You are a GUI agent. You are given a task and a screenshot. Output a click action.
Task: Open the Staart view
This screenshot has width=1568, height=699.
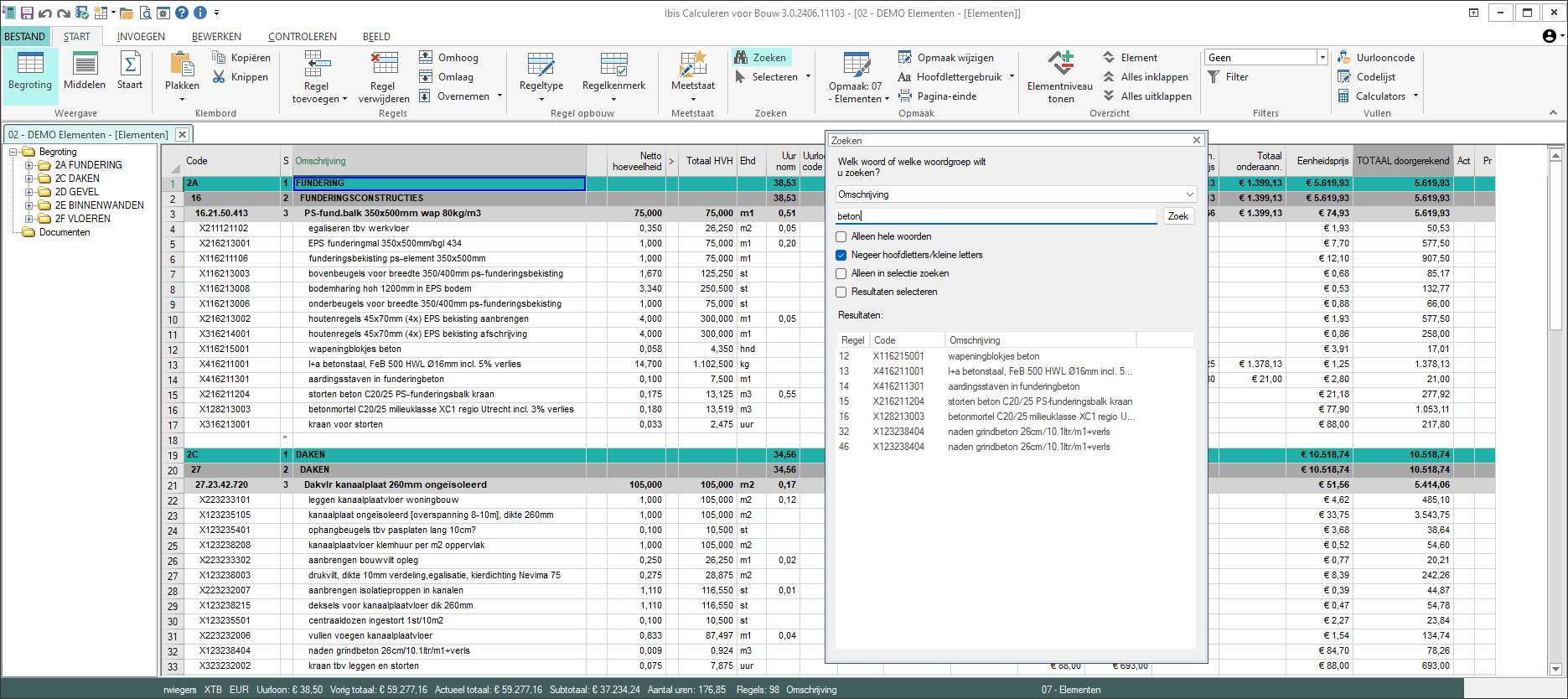[130, 71]
